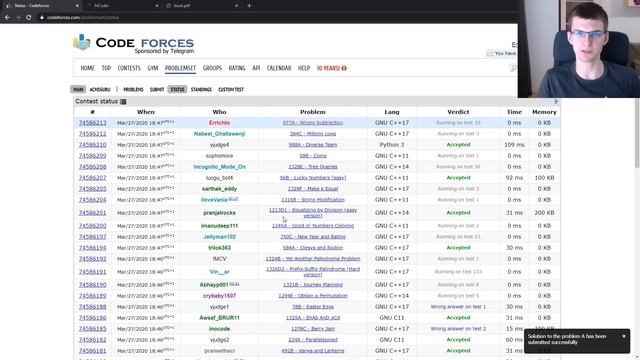Open sarthak_eddy's profile link
The width and height of the screenshot is (640, 360).
(x=219, y=189)
